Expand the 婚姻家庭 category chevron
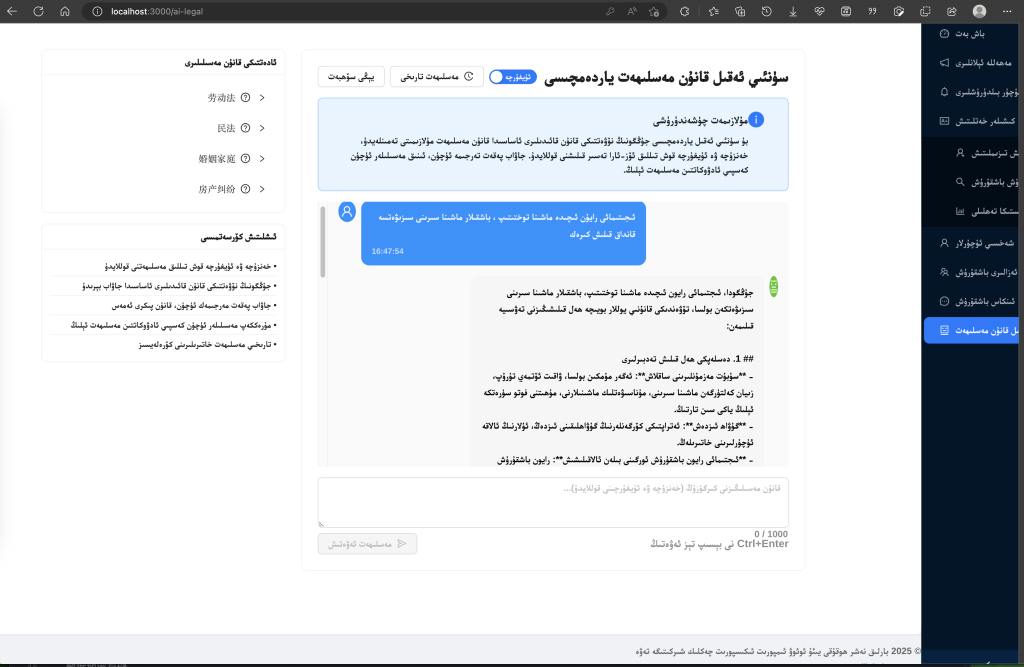The image size is (1024, 667). (x=262, y=158)
